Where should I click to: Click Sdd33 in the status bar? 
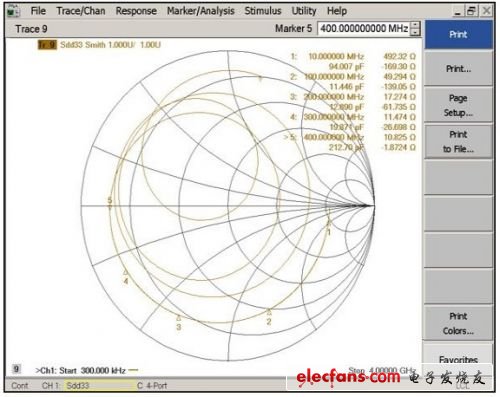click(x=78, y=386)
